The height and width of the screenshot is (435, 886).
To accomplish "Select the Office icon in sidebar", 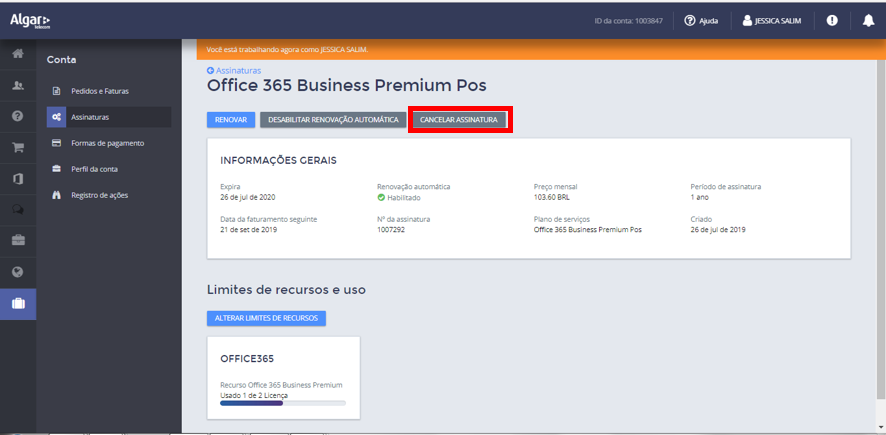I will [18, 178].
